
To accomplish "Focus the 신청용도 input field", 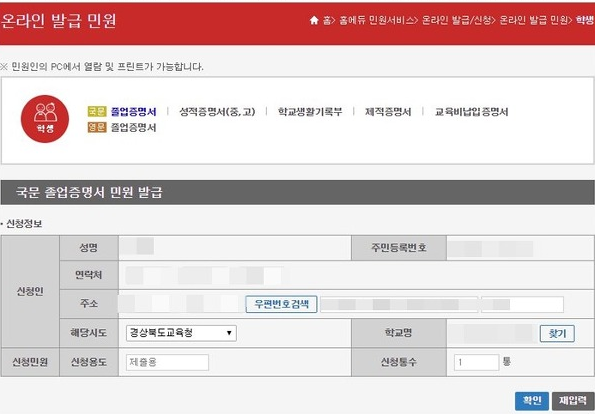I will (167, 362).
